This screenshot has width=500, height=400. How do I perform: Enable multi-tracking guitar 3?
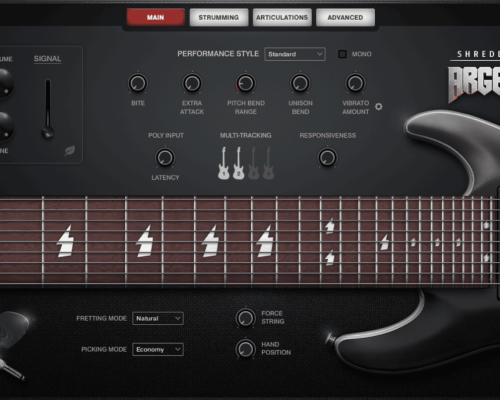pos(253,163)
